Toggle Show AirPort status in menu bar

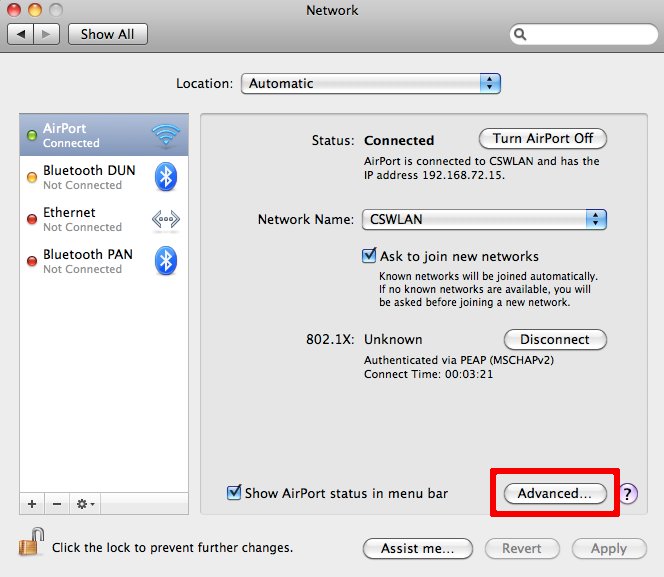click(234, 493)
